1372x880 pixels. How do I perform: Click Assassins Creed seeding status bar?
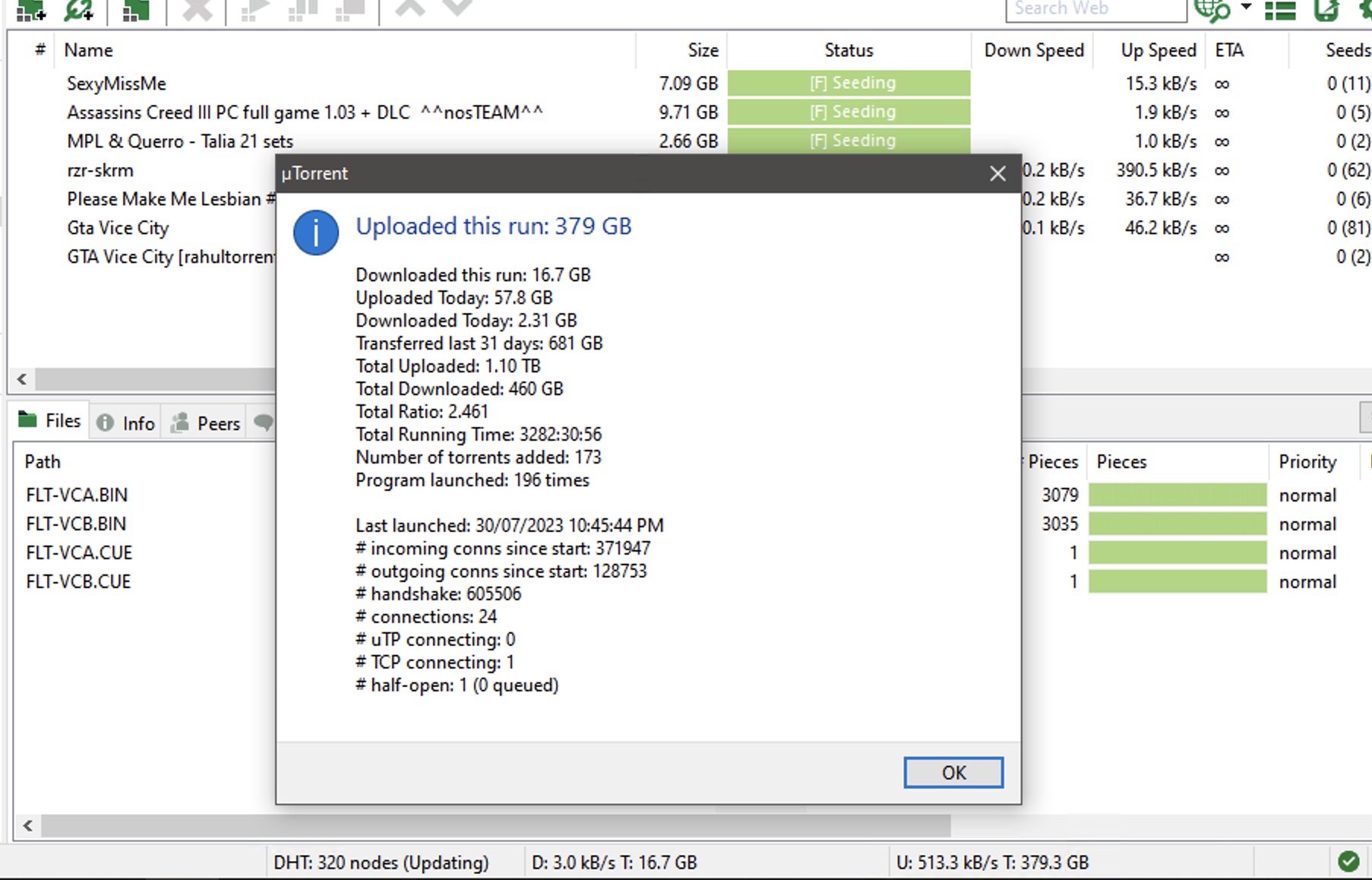849,112
